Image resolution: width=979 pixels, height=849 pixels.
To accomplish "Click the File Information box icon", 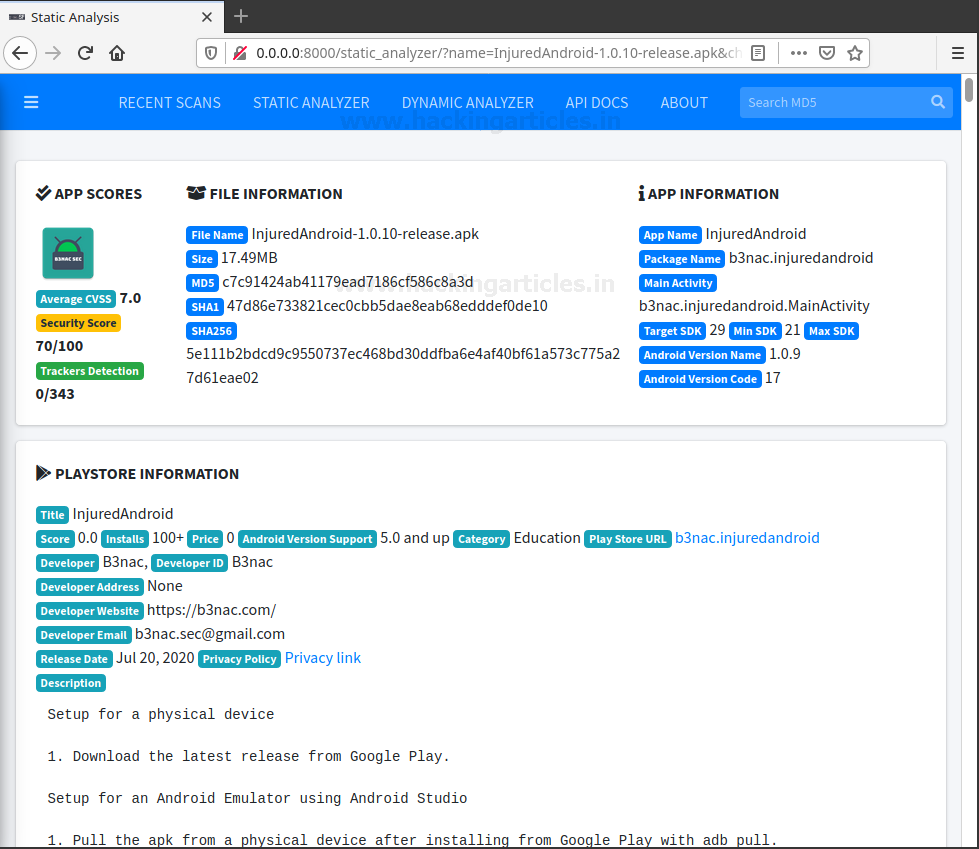I will (x=196, y=193).
